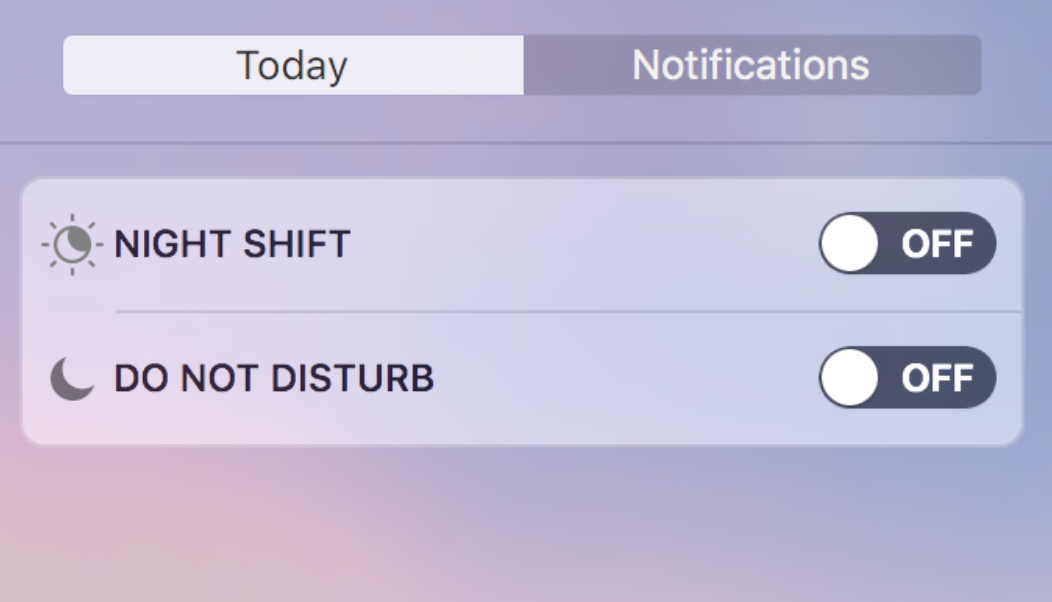Turn on Do Not Disturb switch
This screenshot has width=1052, height=602.
point(907,378)
